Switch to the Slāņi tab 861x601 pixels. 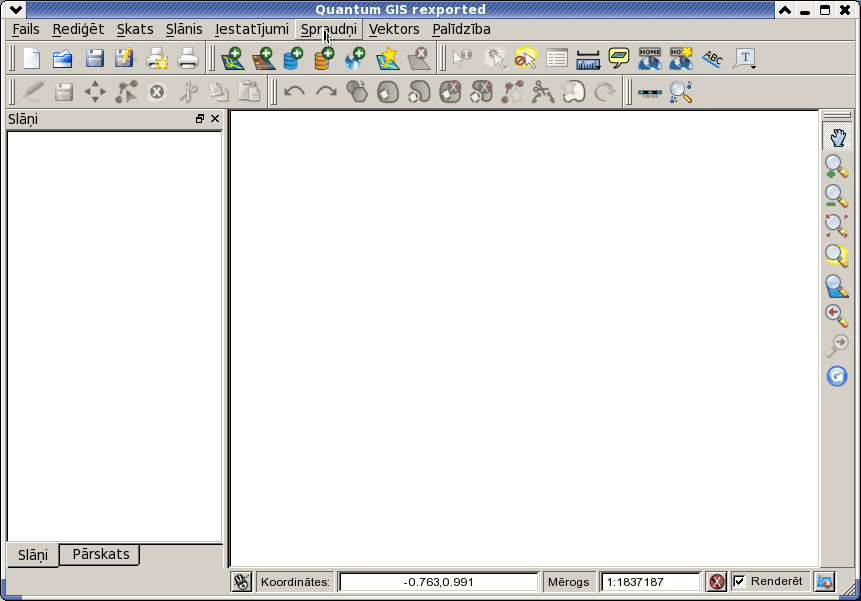[33, 555]
